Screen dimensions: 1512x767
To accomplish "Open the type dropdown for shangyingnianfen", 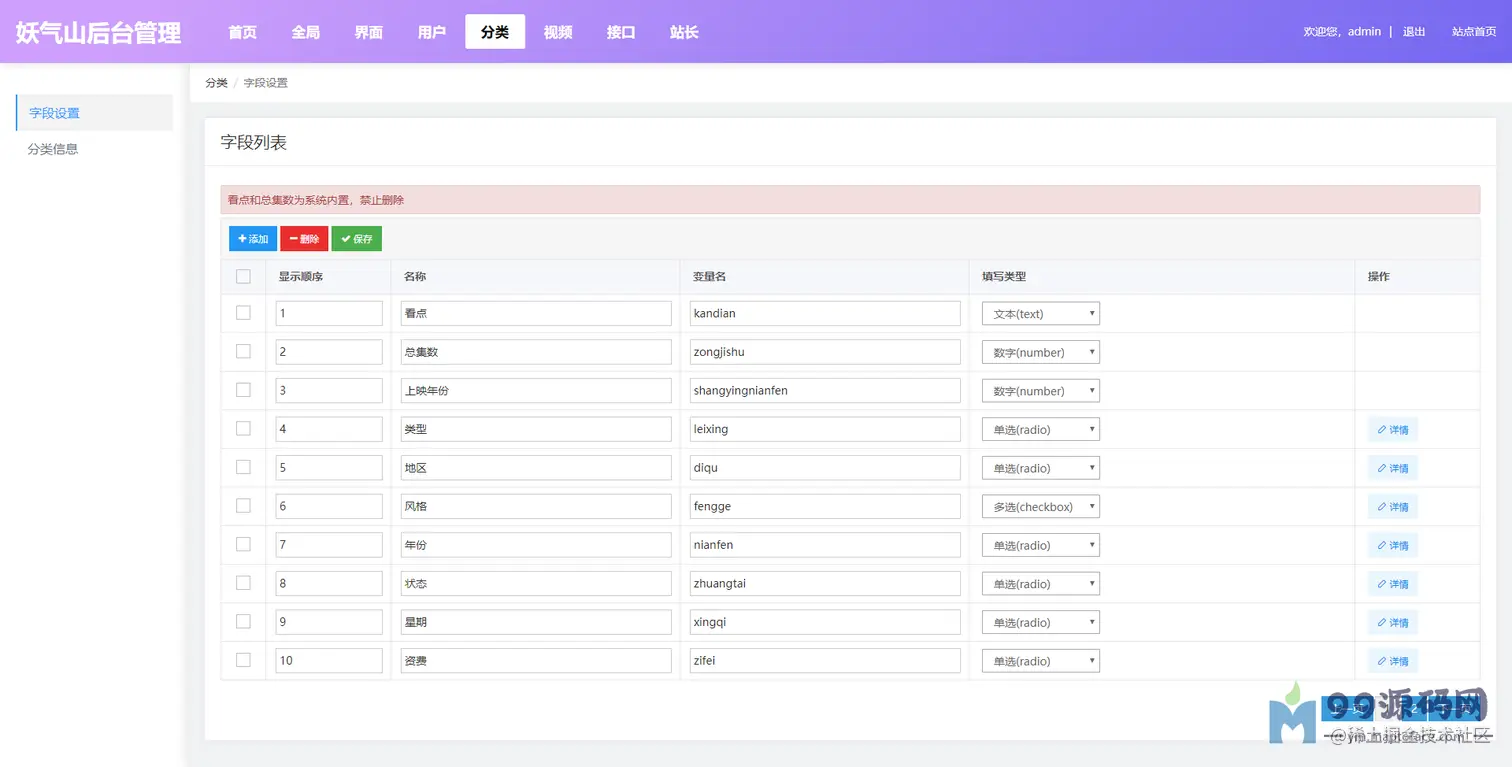I will coord(1040,390).
